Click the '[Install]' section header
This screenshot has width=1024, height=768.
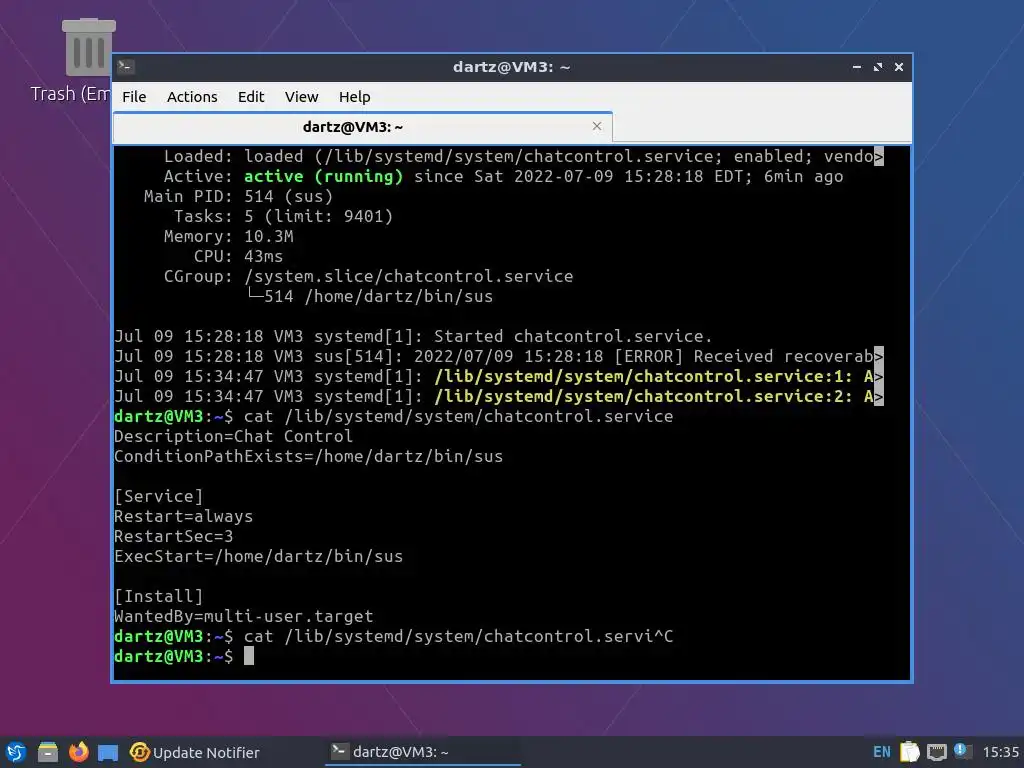click(159, 596)
